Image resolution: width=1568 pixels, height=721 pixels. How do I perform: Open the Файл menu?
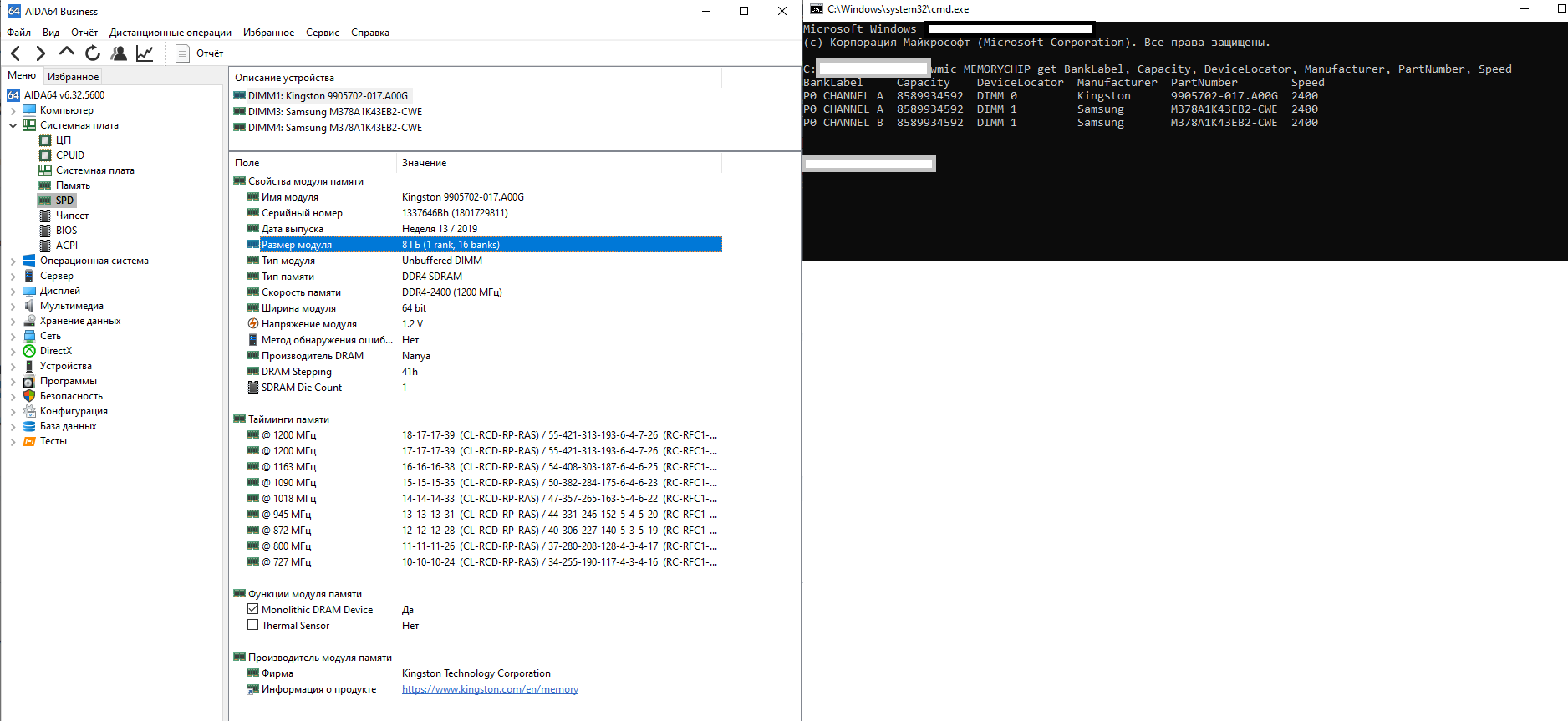(18, 33)
